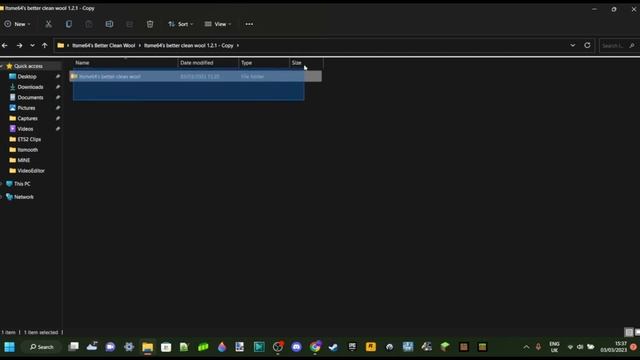Open Videos in the sidebar
Screen dimensions: 640x360
tap(25, 129)
